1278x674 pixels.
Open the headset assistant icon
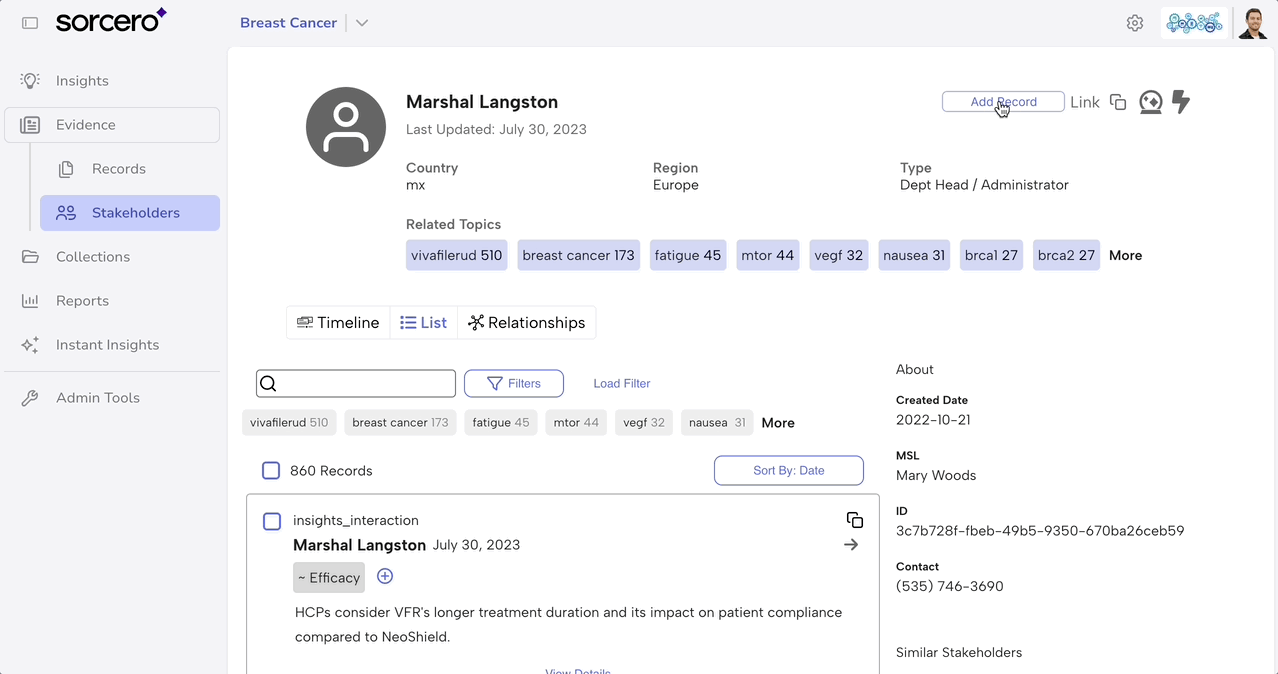1151,102
